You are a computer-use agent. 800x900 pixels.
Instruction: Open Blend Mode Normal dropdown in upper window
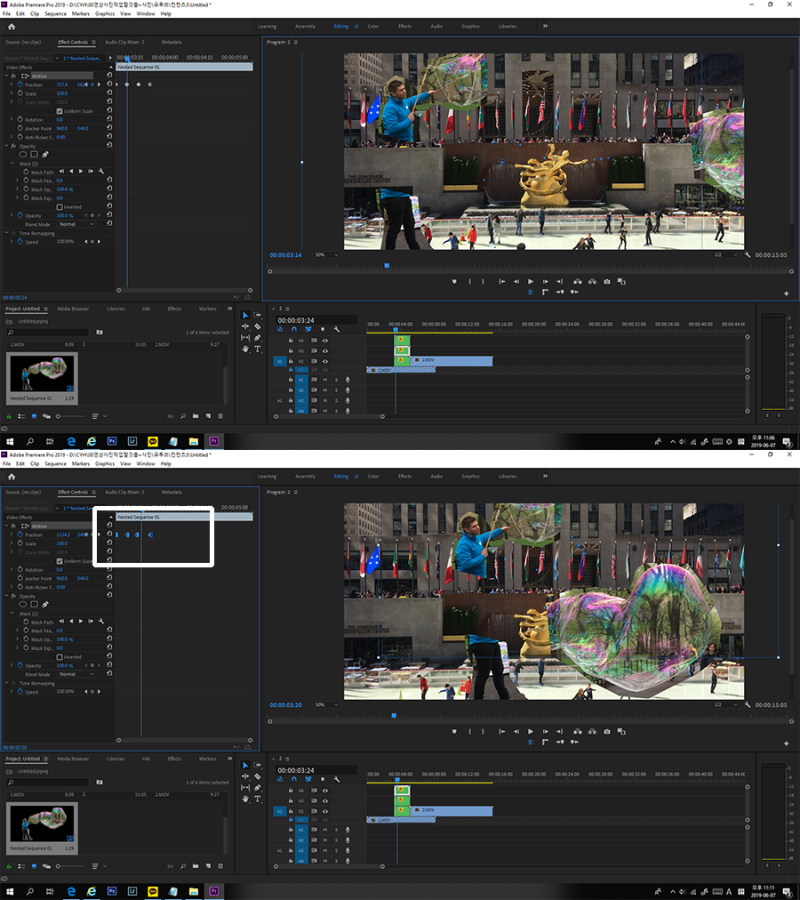click(76, 224)
